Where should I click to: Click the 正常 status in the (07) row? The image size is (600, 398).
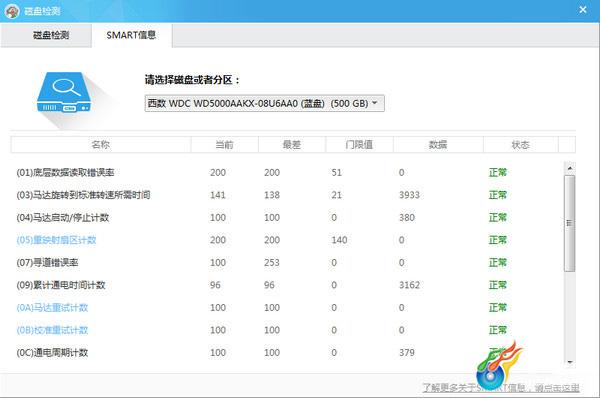coord(498,263)
